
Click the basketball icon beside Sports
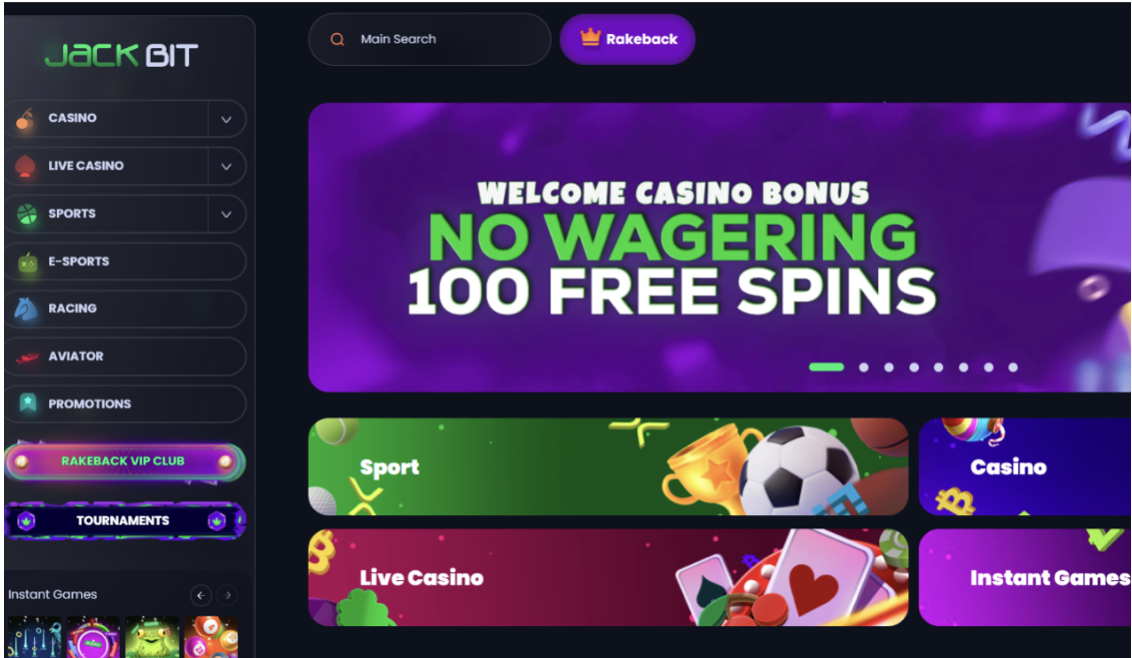[x=27, y=214]
